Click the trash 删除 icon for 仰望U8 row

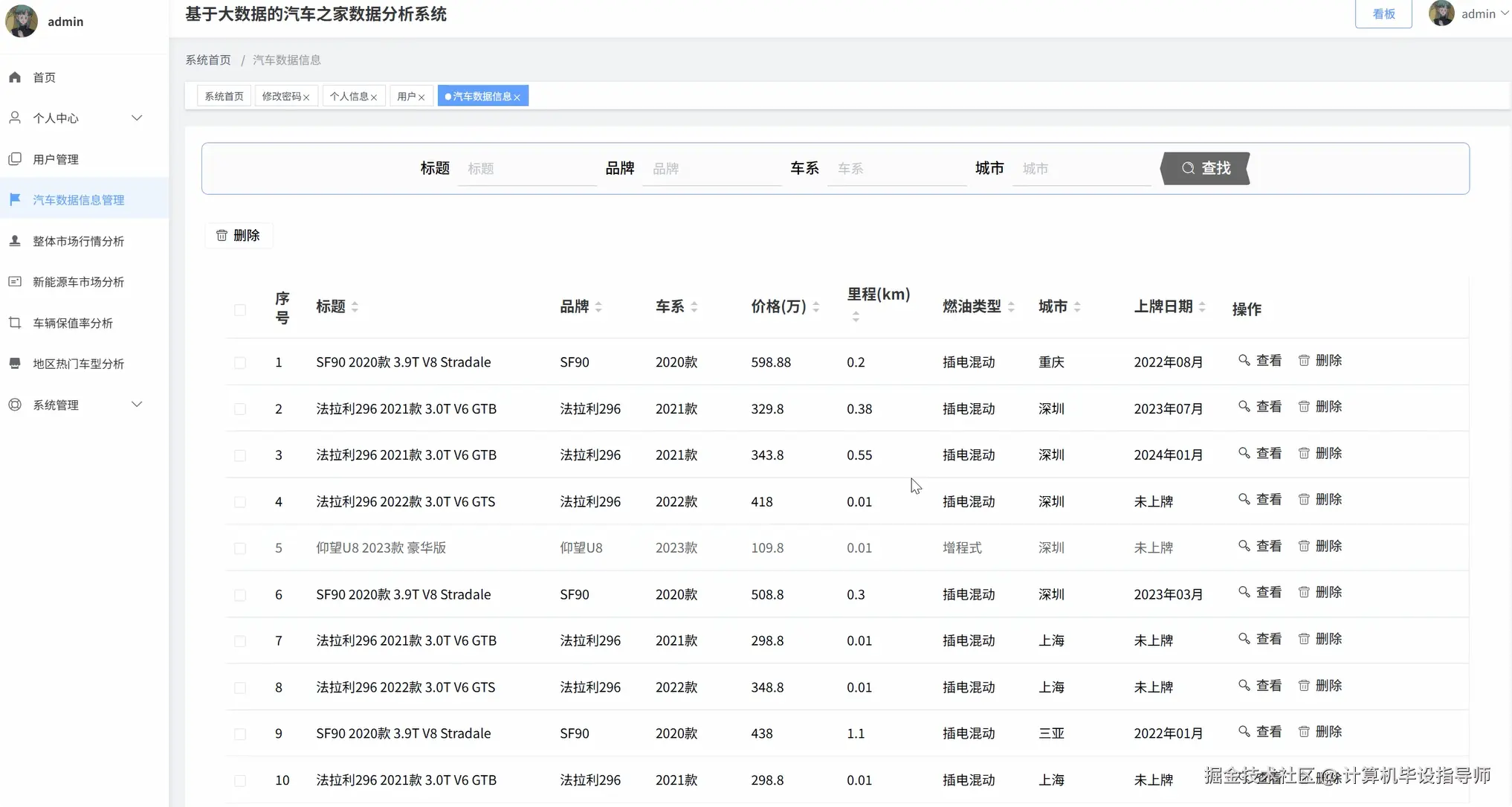coord(1303,545)
